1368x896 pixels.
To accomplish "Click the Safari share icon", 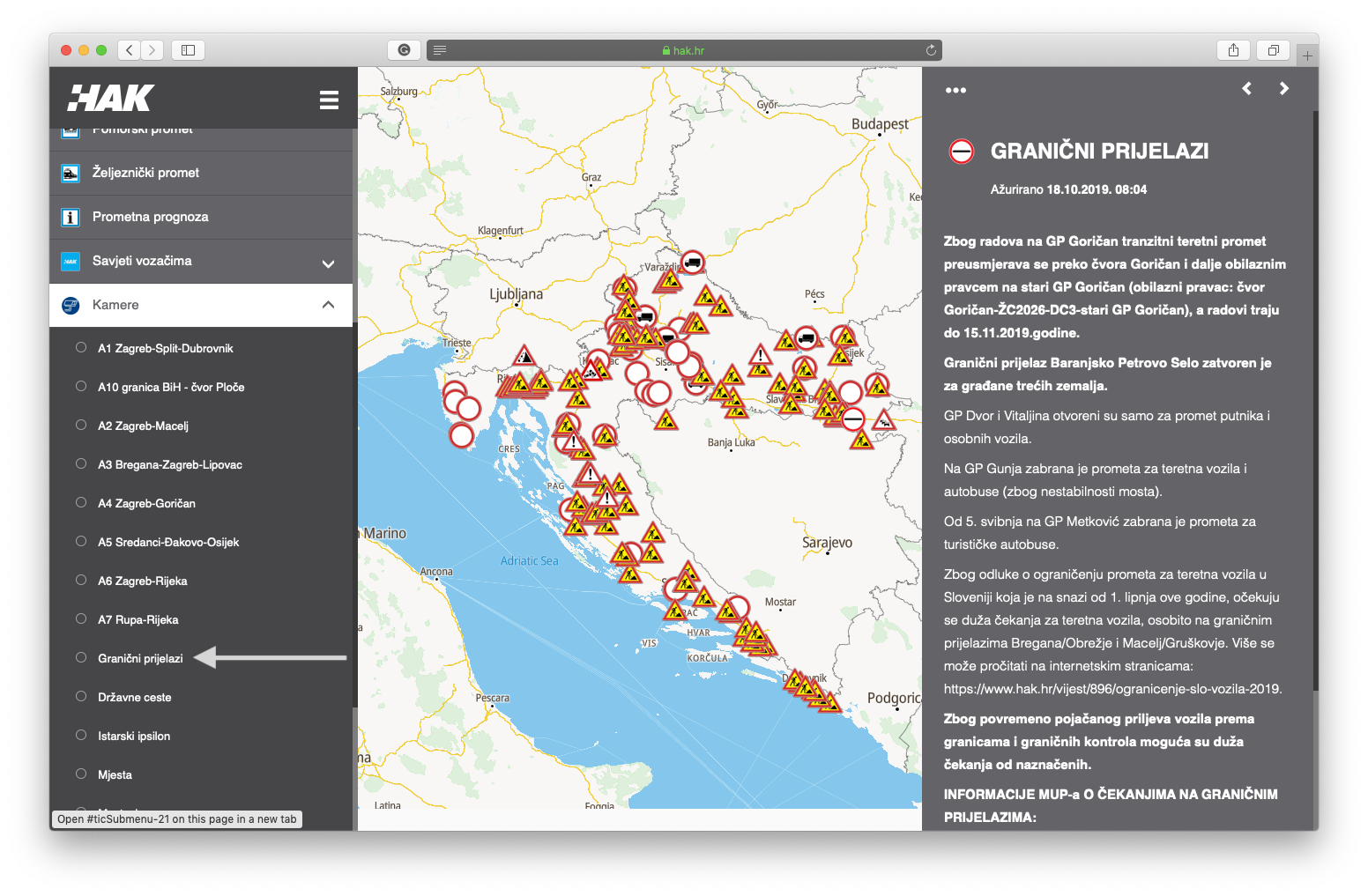I will [x=1233, y=50].
